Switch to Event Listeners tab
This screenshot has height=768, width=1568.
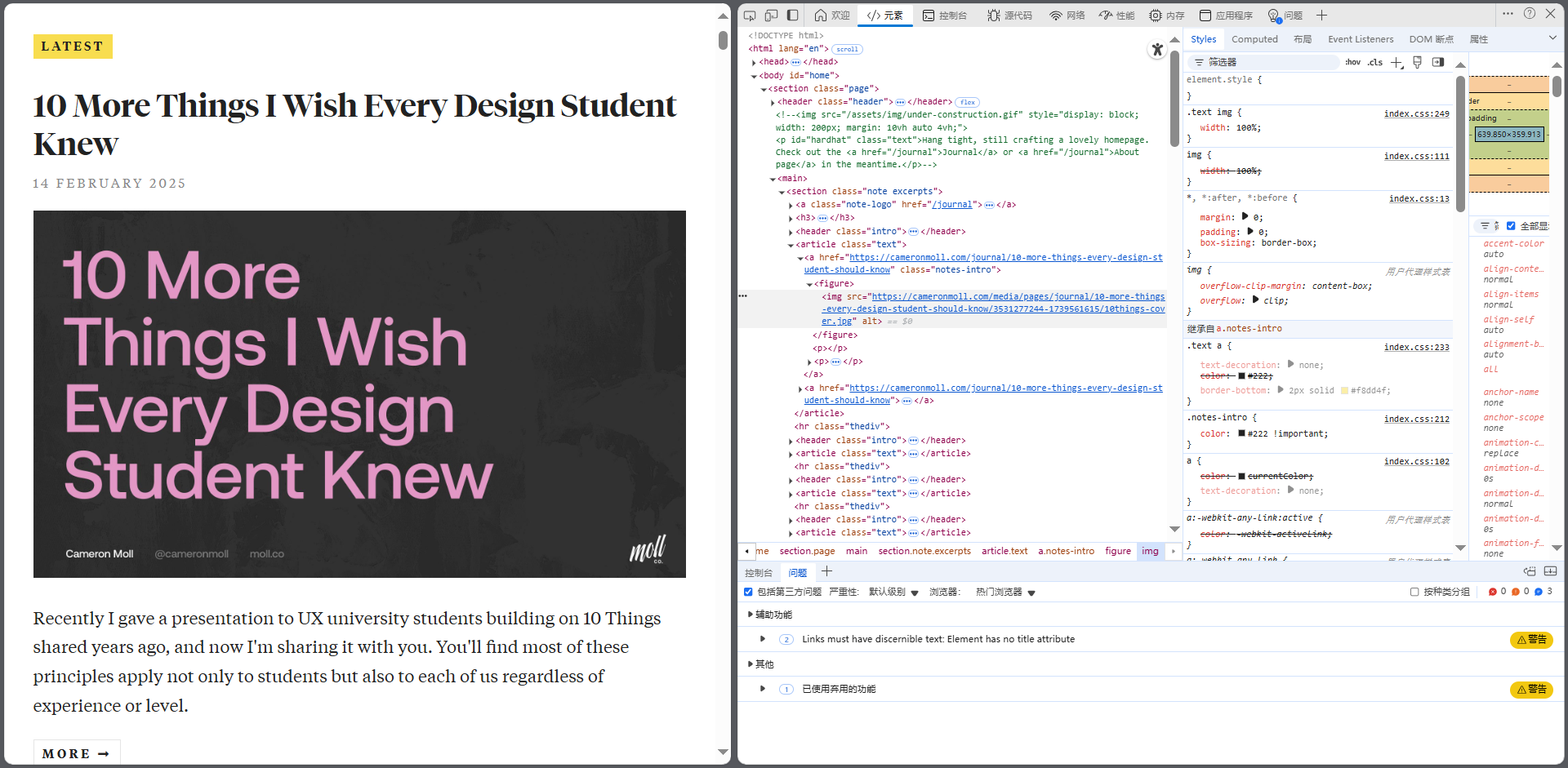click(1361, 39)
